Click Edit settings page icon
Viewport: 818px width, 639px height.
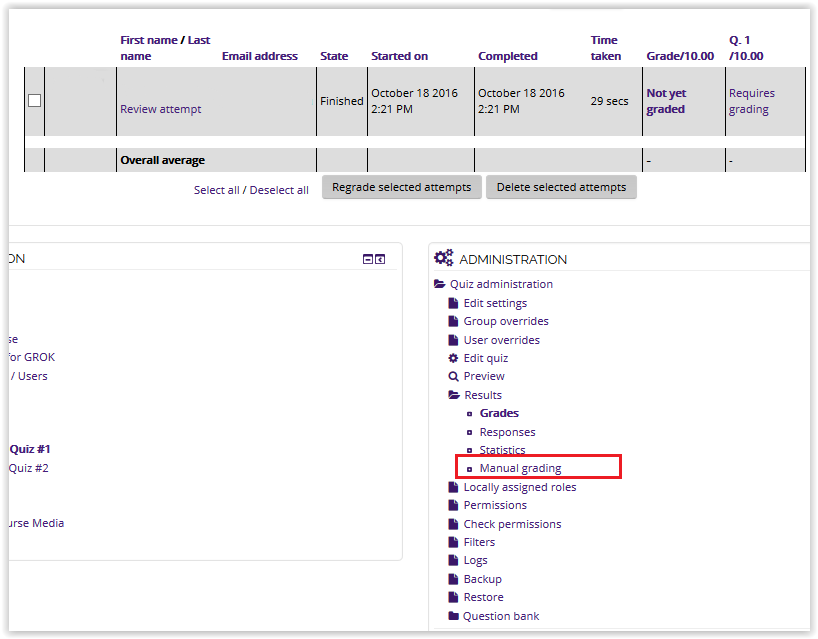click(x=453, y=303)
